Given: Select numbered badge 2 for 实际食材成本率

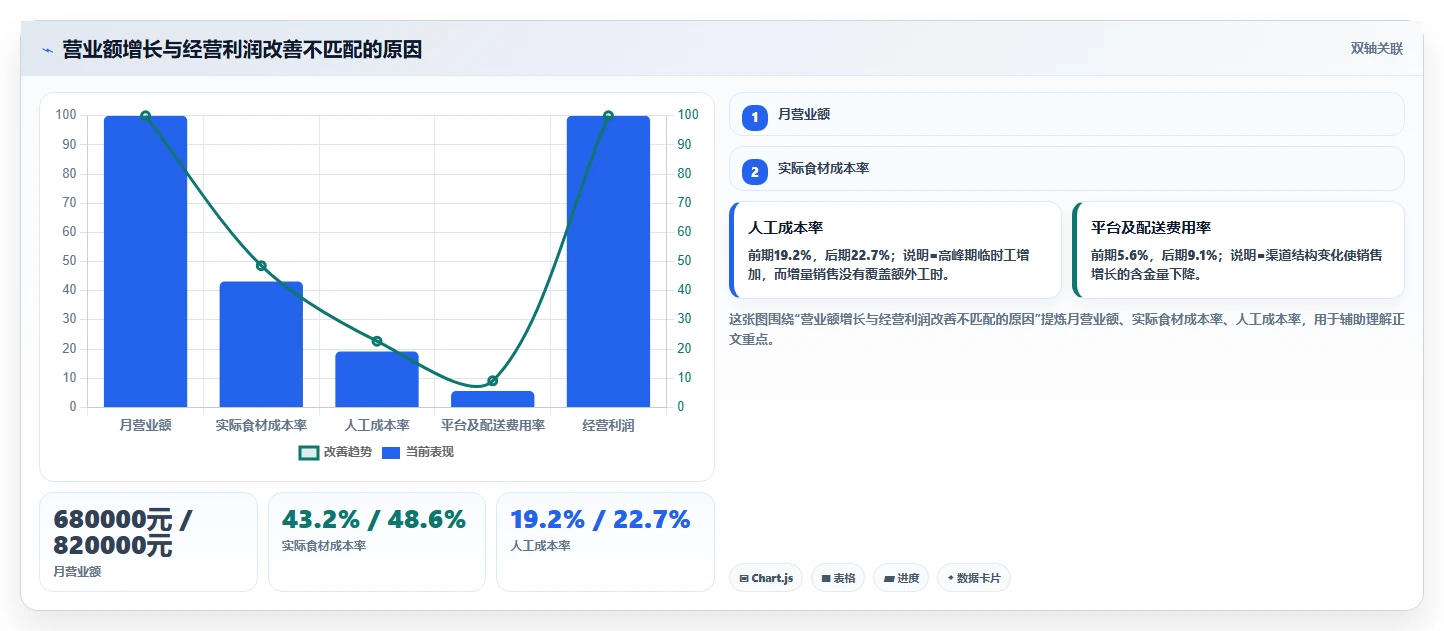Looking at the screenshot, I should pyautogui.click(x=755, y=172).
